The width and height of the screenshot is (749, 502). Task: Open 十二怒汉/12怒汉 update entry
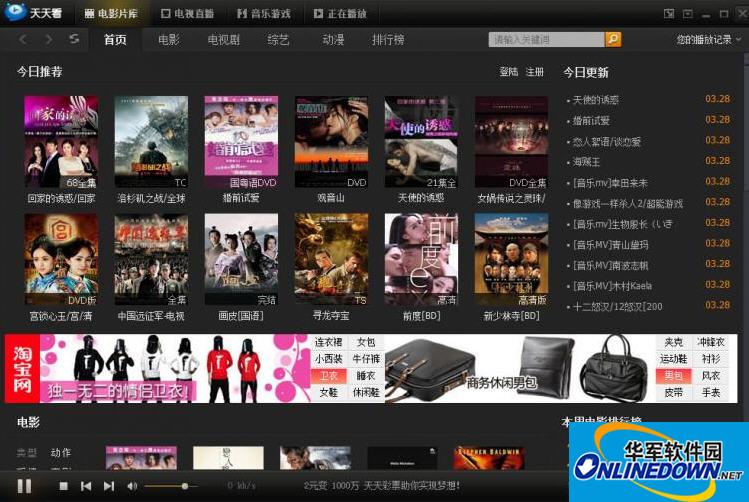(x=617, y=306)
